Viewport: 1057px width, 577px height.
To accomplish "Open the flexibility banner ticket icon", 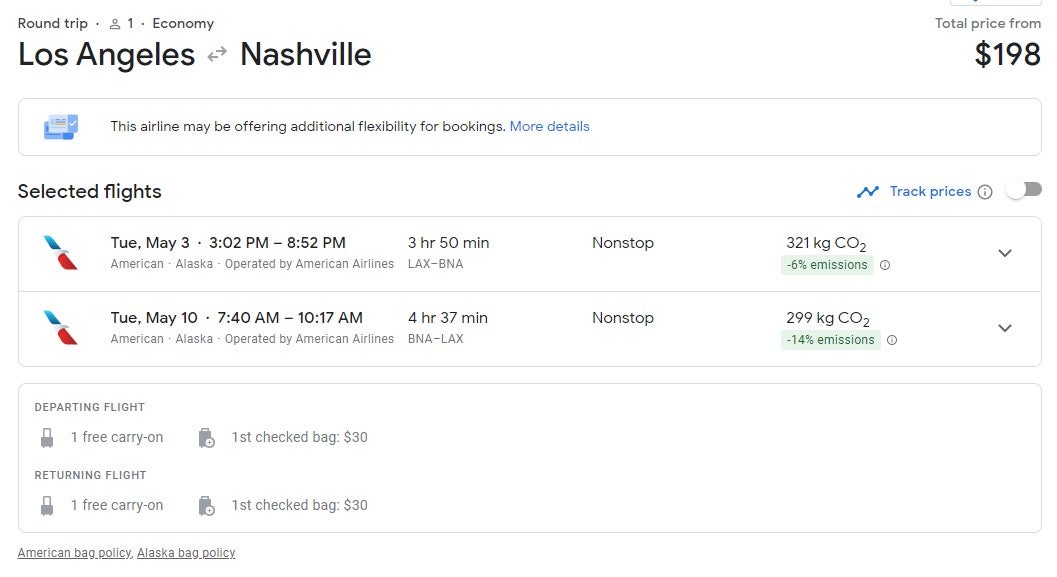I will coord(62,126).
